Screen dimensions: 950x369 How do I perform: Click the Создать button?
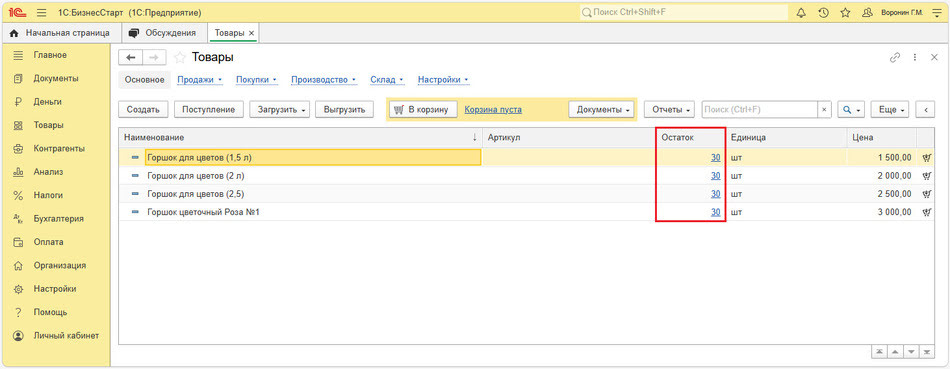tap(143, 110)
